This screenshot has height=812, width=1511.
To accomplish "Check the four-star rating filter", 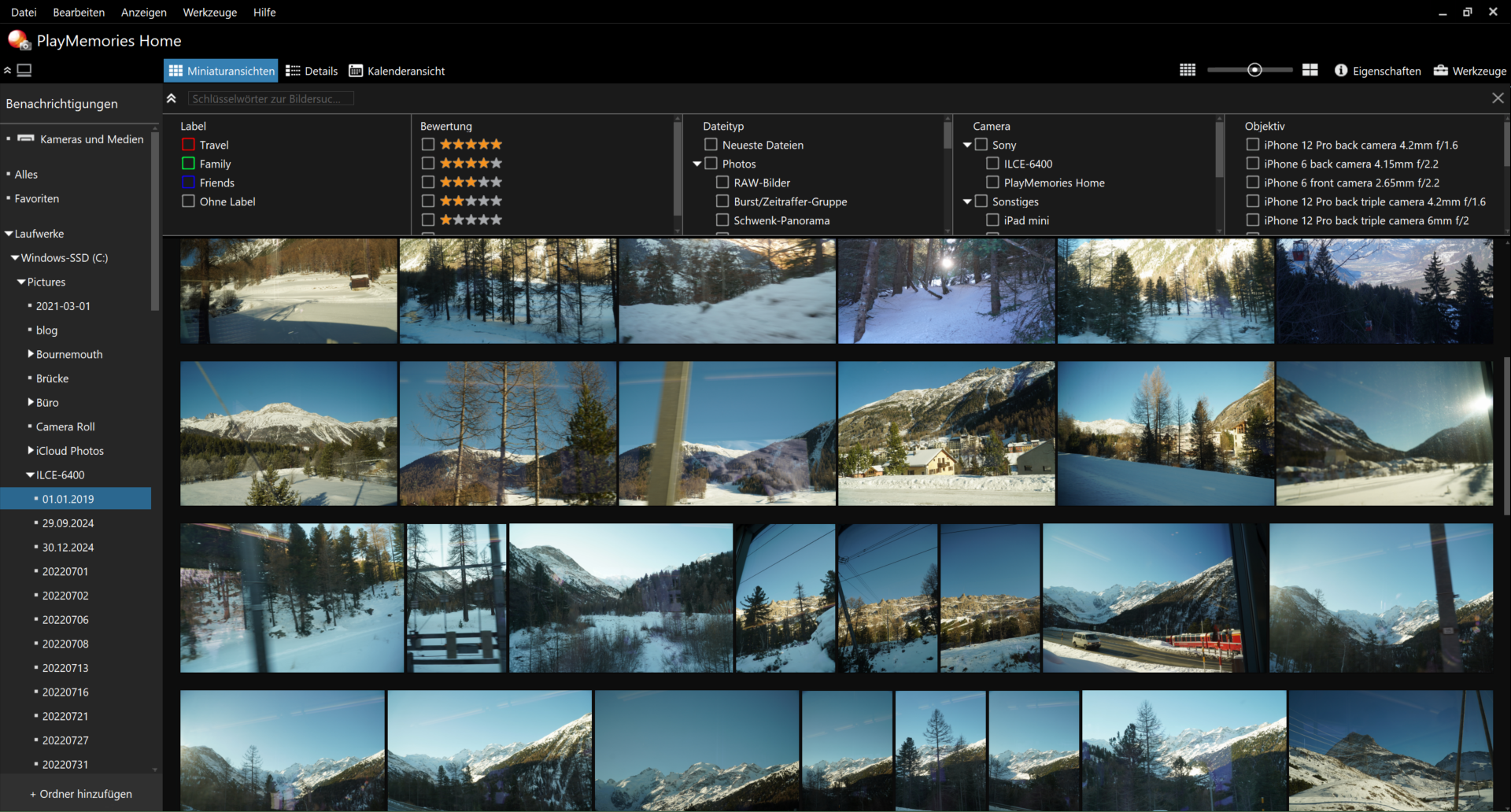I will pos(428,163).
